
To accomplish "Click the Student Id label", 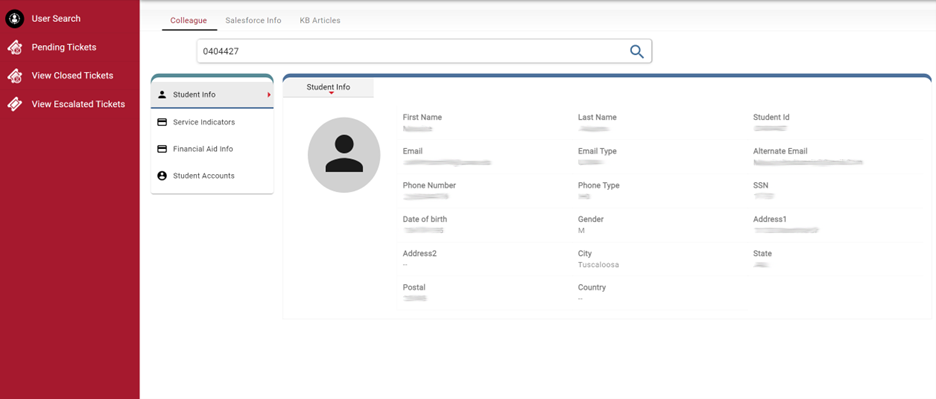I will 771,118.
